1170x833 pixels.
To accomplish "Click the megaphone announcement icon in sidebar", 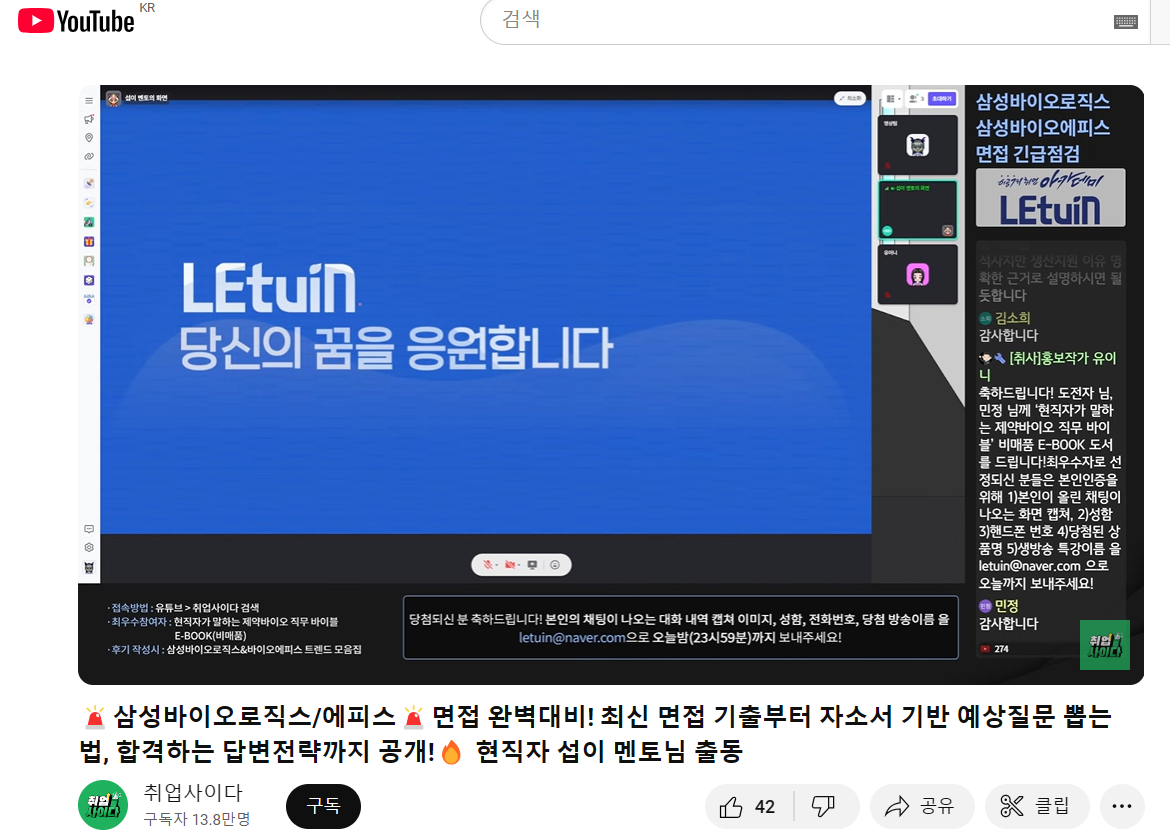I will click(x=89, y=119).
